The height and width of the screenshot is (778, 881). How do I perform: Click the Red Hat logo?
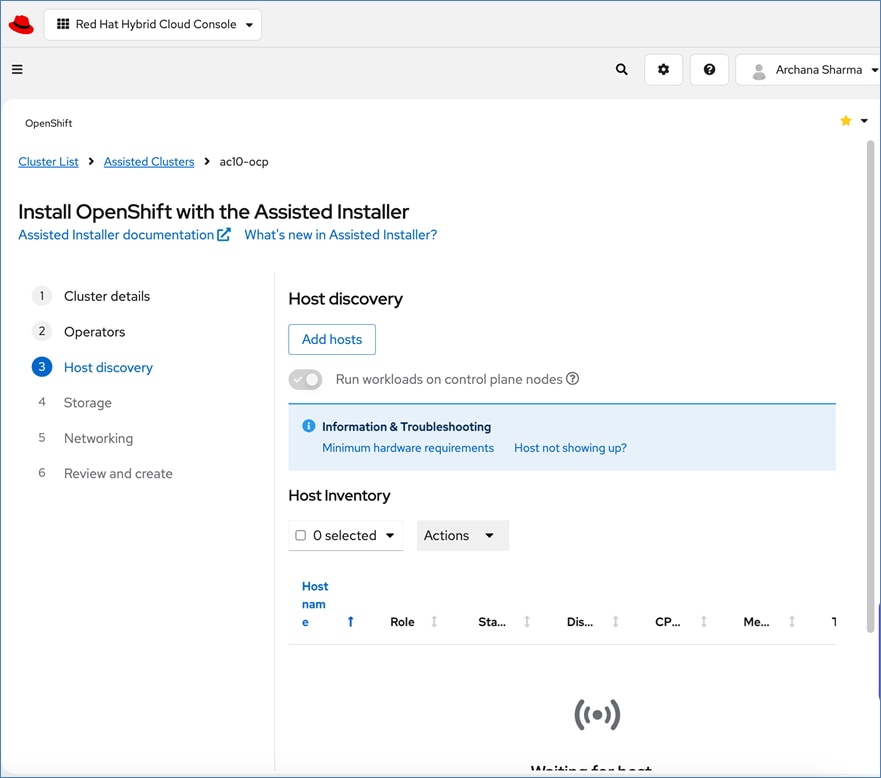coord(21,25)
